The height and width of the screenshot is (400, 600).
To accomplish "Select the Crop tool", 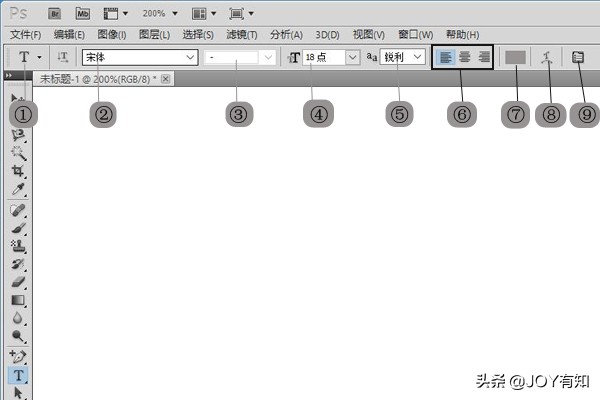I will point(18,171).
